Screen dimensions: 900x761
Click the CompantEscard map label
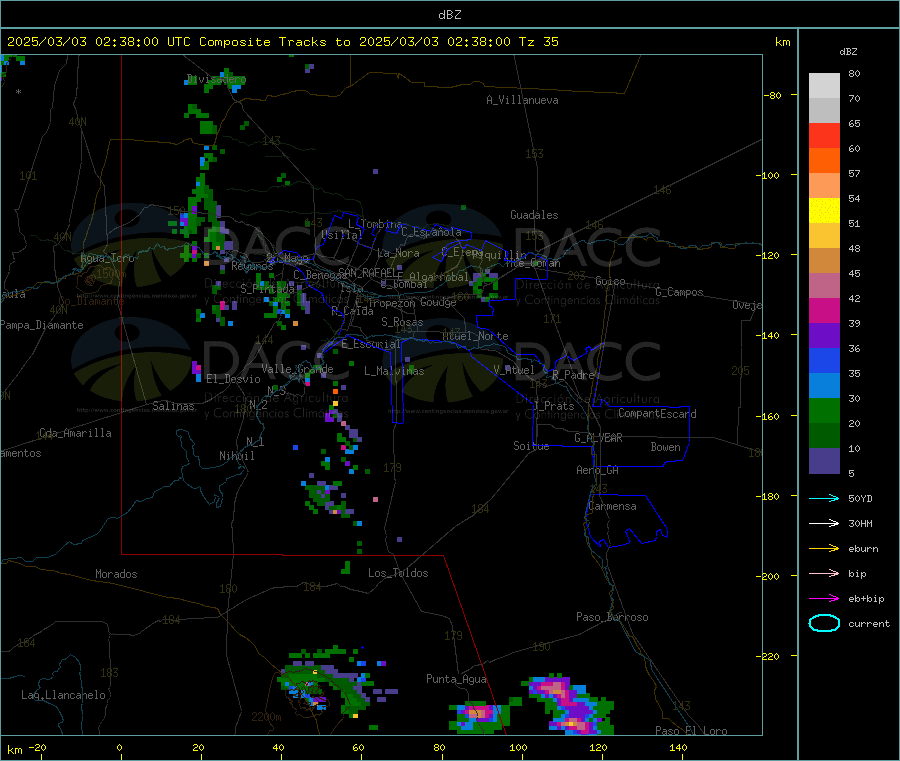click(657, 413)
